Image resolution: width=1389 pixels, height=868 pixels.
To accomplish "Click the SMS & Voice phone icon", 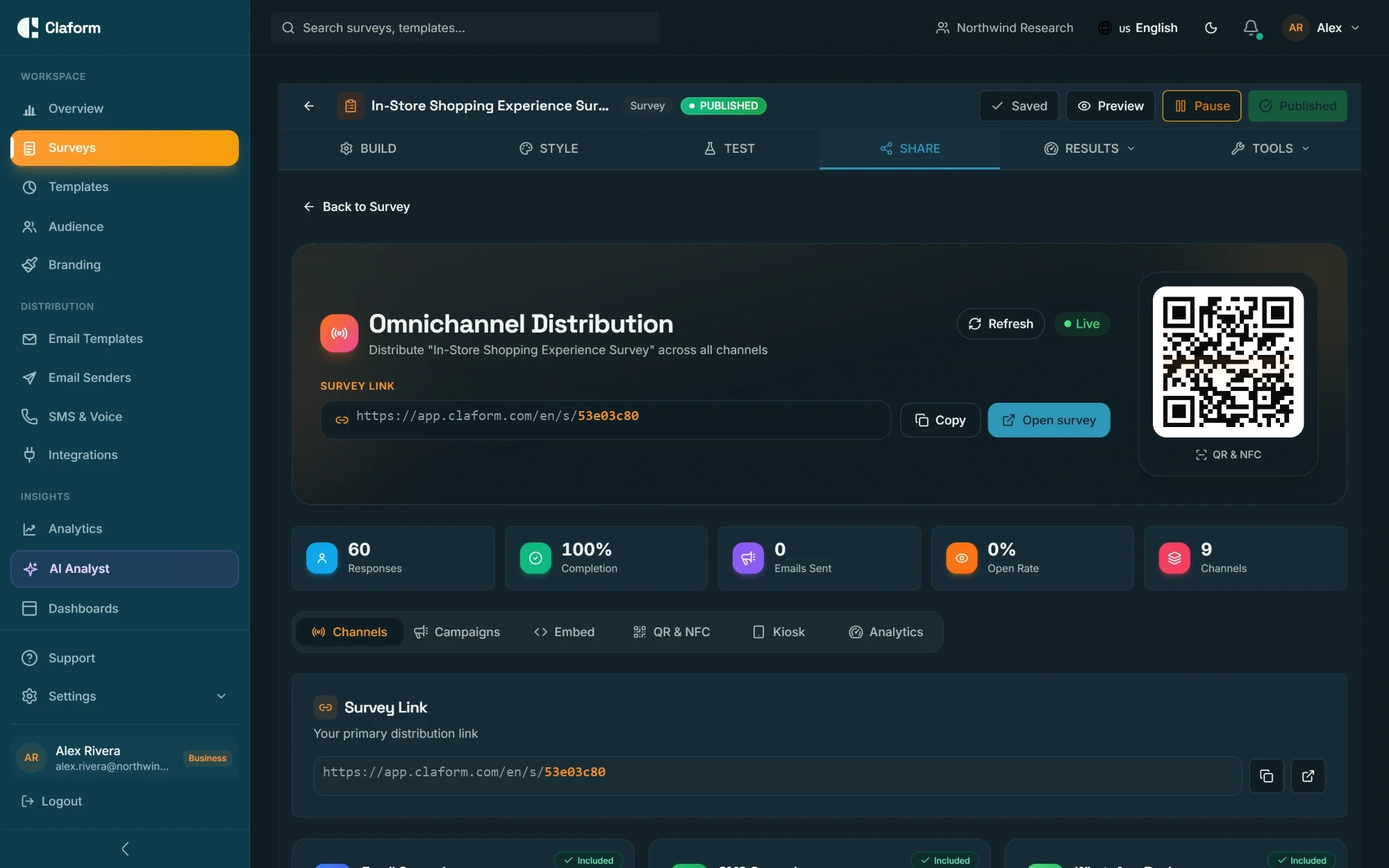I will tap(29, 417).
